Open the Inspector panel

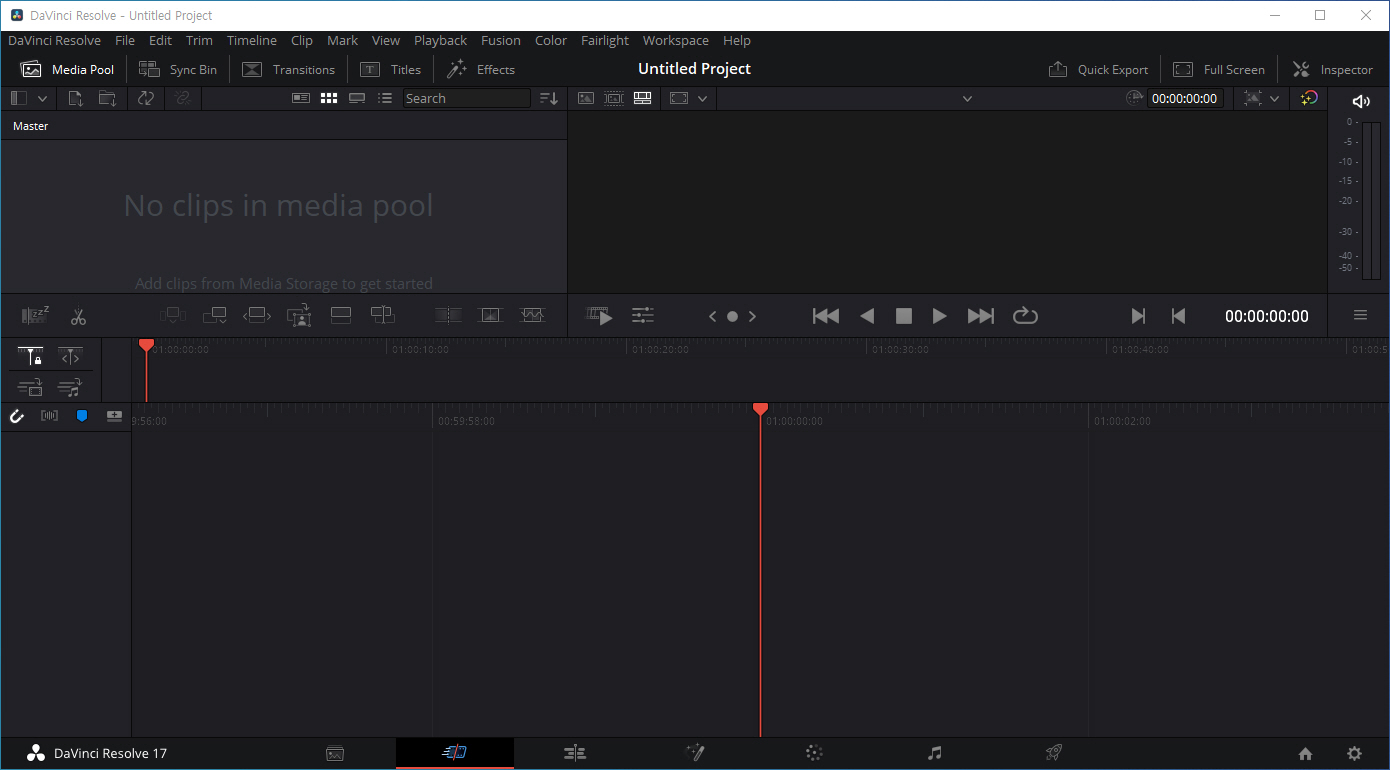(1333, 69)
